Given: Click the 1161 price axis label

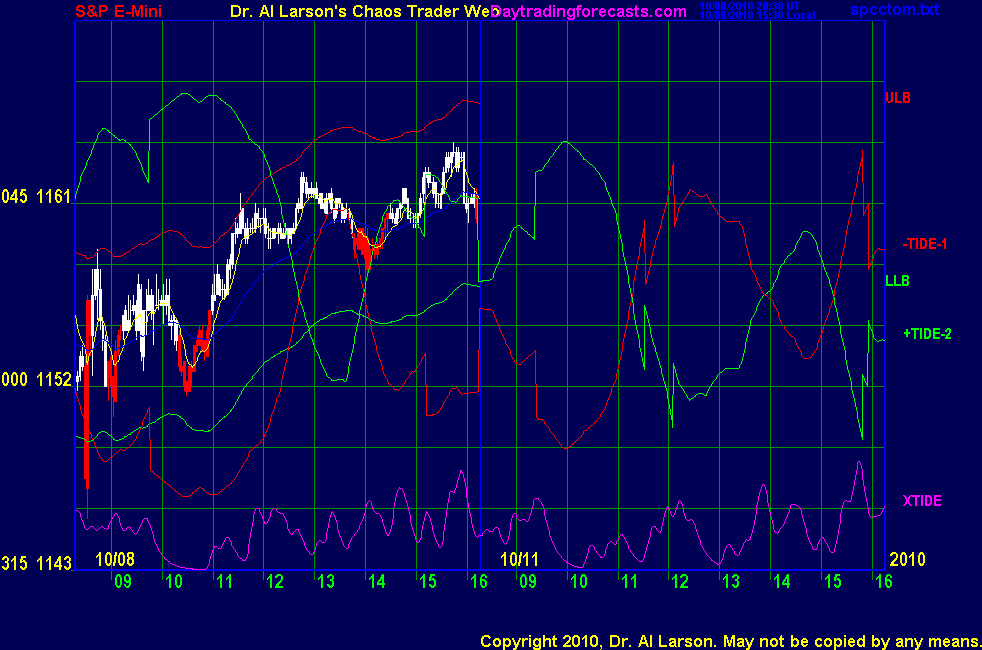Looking at the screenshot, I should click(54, 197).
